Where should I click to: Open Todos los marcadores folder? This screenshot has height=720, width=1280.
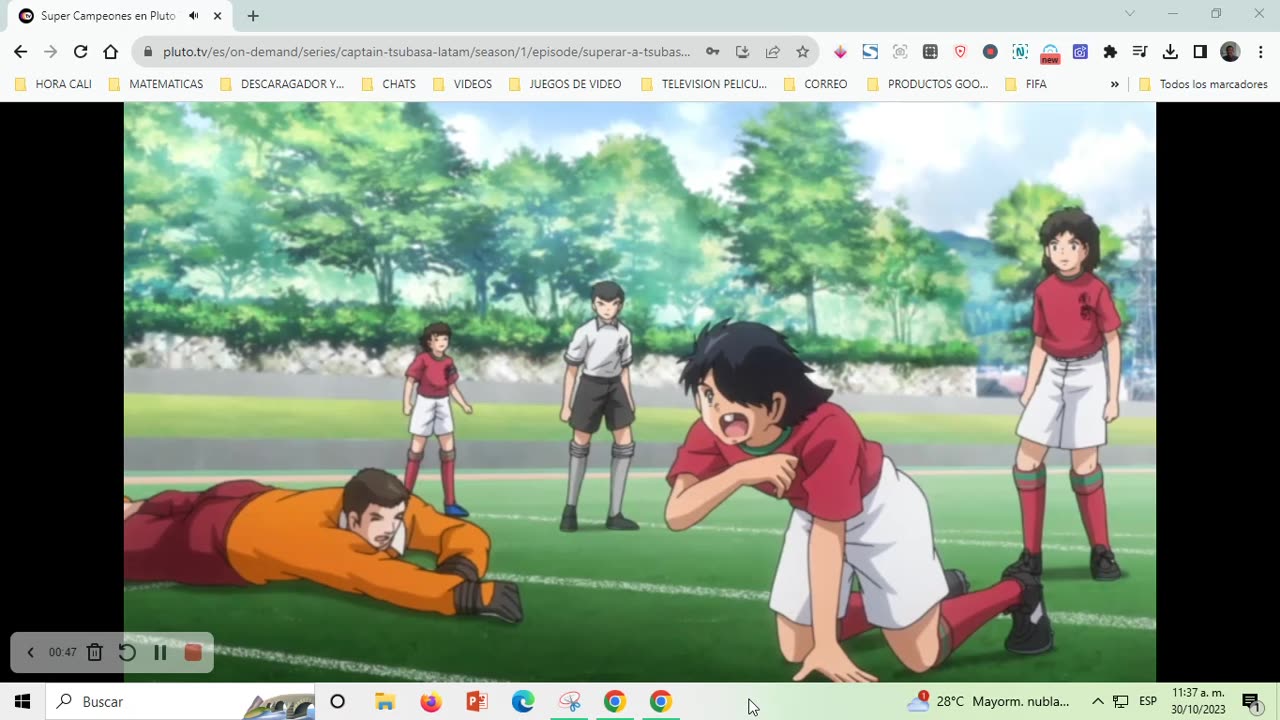(1204, 84)
